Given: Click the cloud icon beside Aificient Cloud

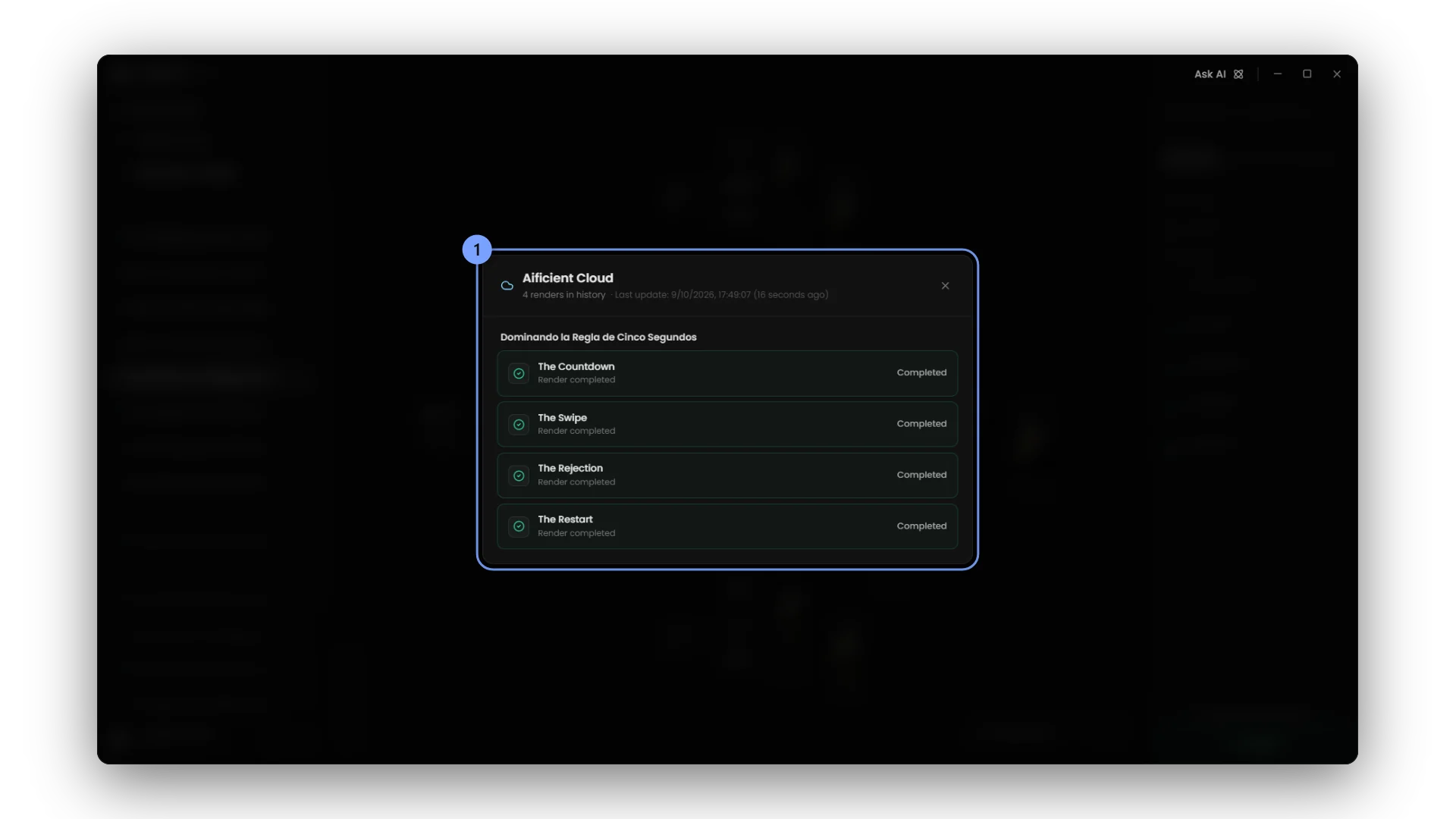Looking at the screenshot, I should [507, 286].
